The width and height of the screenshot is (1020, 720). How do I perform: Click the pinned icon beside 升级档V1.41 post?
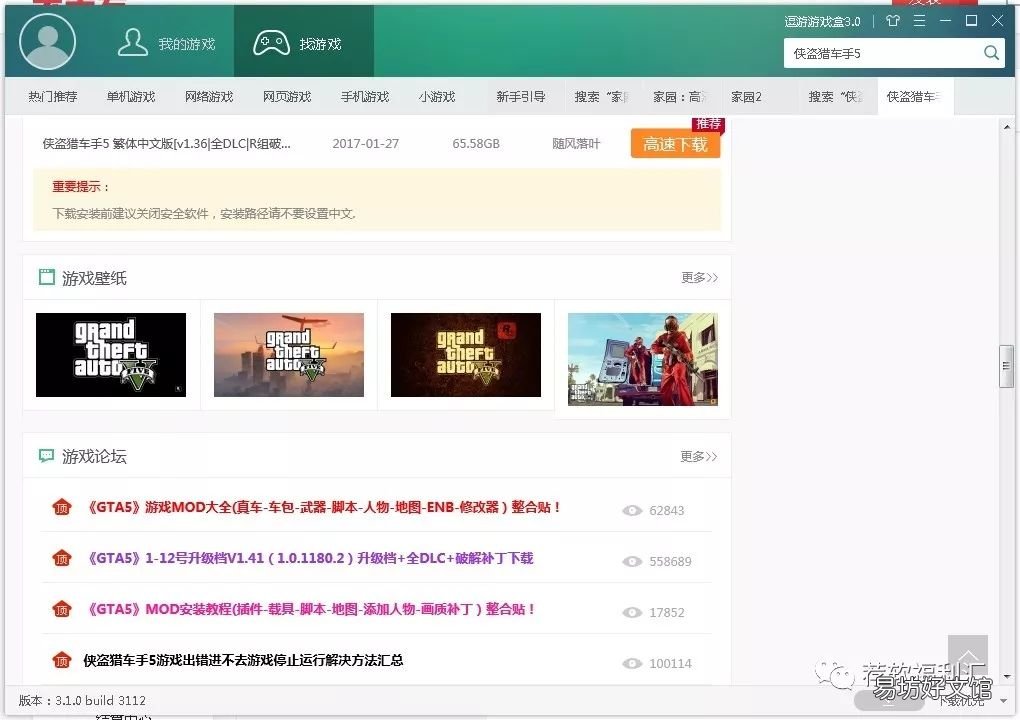(x=62, y=558)
